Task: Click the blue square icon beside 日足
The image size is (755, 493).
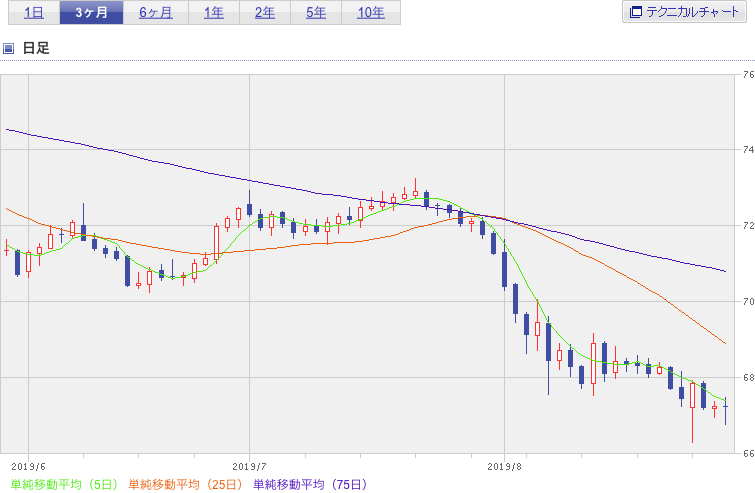Action: pyautogui.click(x=8, y=48)
